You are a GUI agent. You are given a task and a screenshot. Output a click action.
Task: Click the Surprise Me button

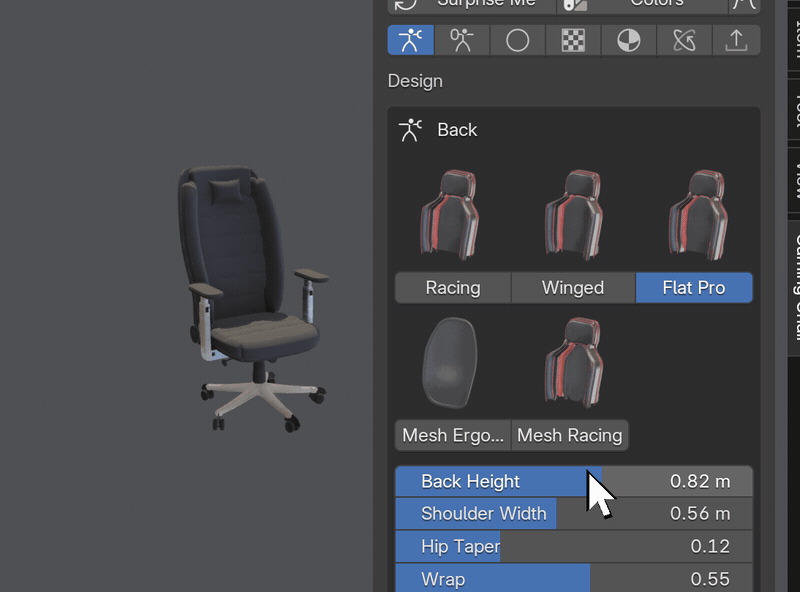click(x=472, y=5)
